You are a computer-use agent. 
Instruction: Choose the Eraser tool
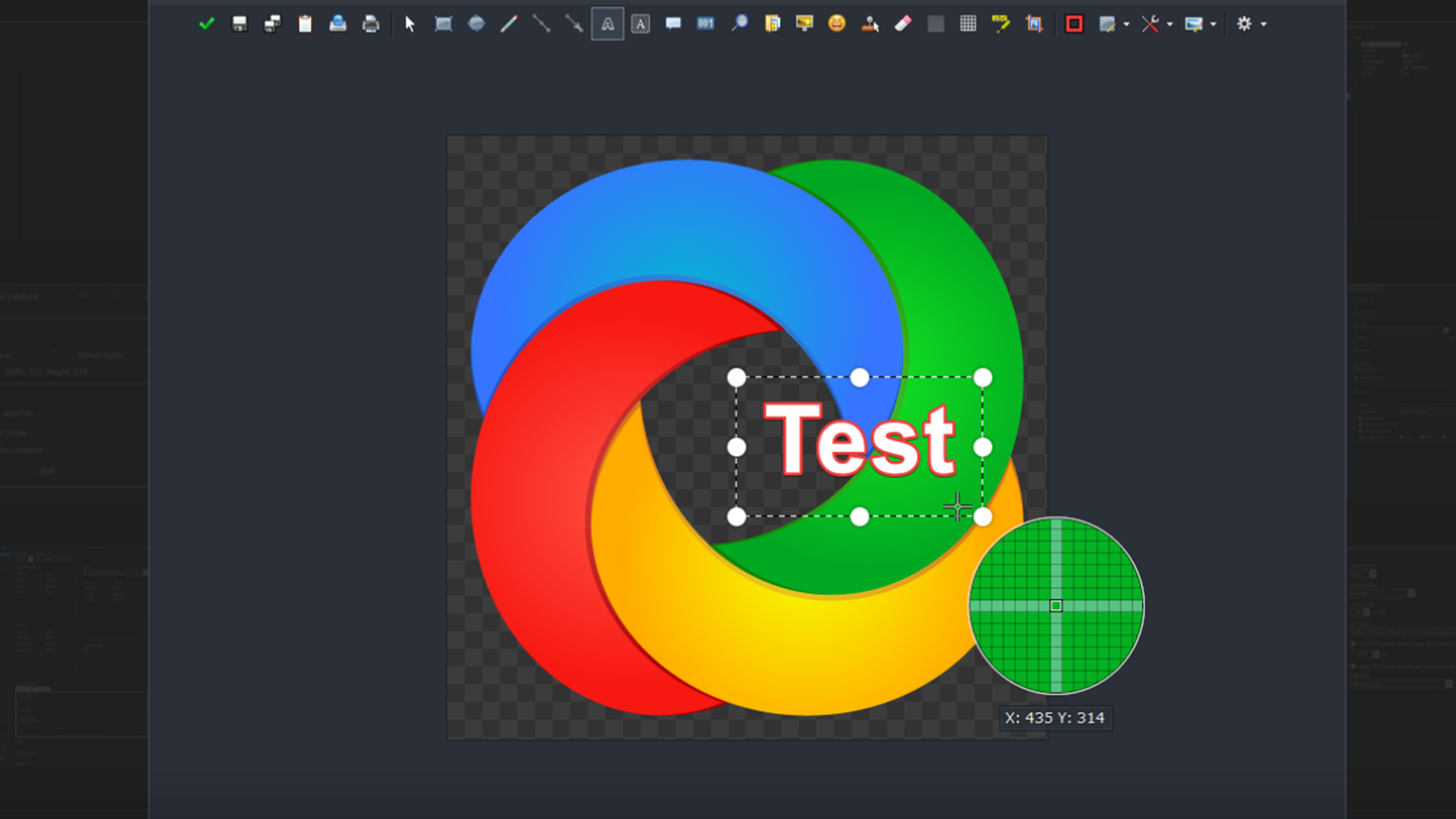click(903, 24)
